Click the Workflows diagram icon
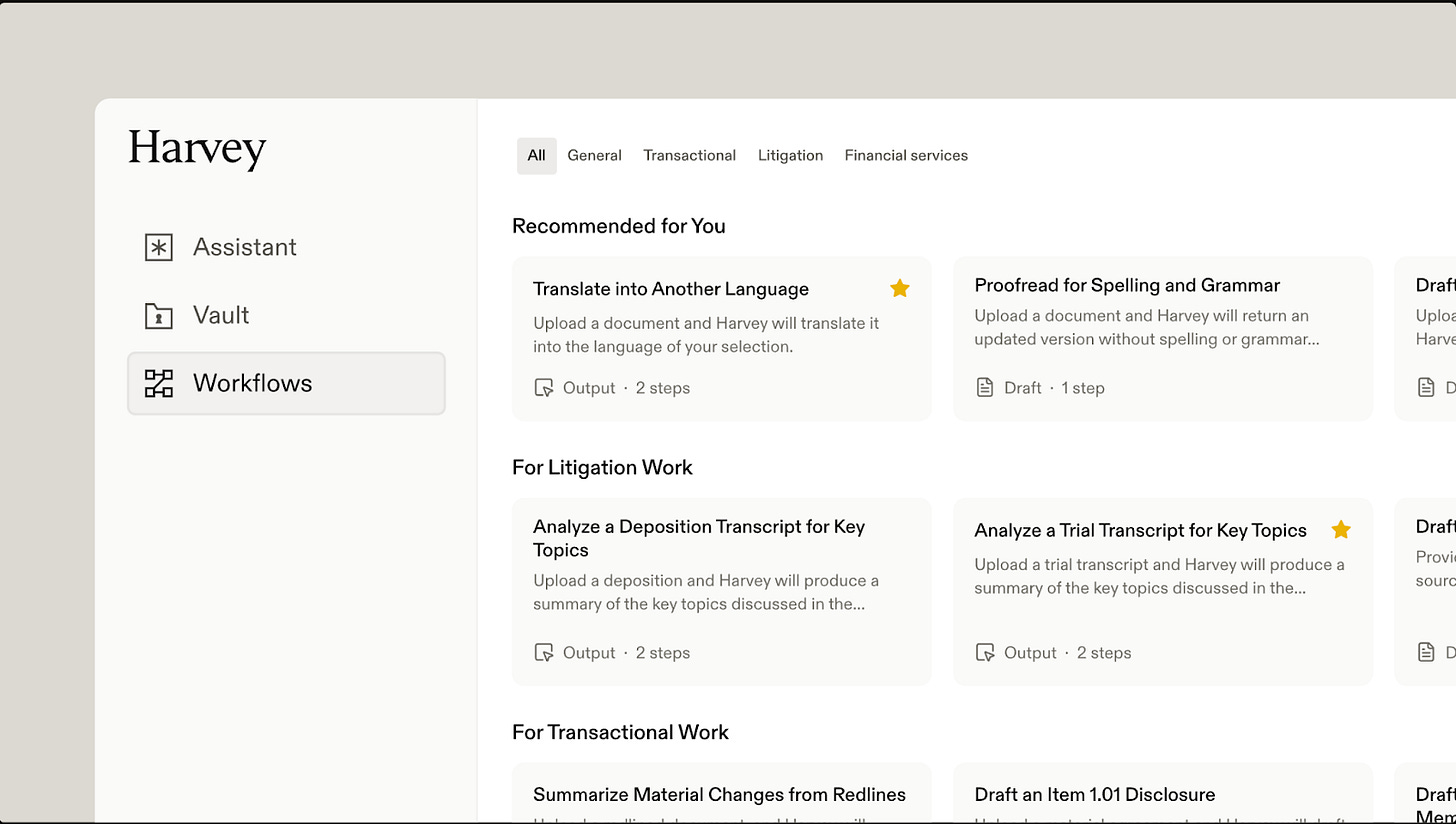This screenshot has width=1456, height=824. pos(159,383)
